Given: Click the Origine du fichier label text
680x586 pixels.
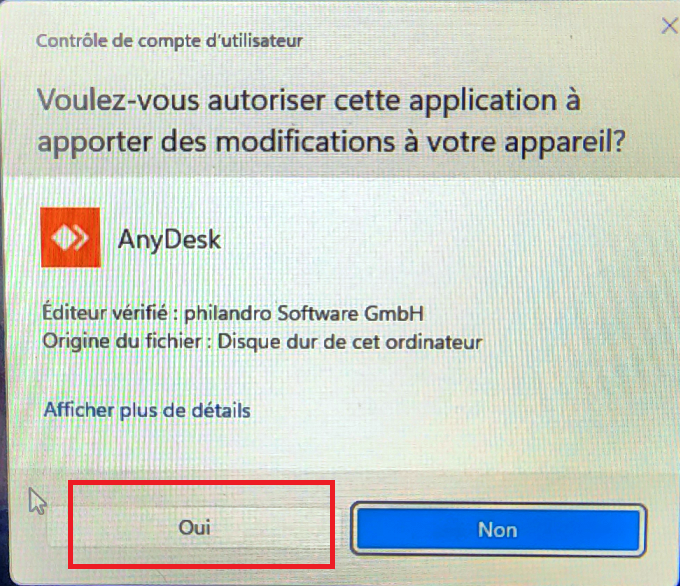Looking at the screenshot, I should pos(122,342).
